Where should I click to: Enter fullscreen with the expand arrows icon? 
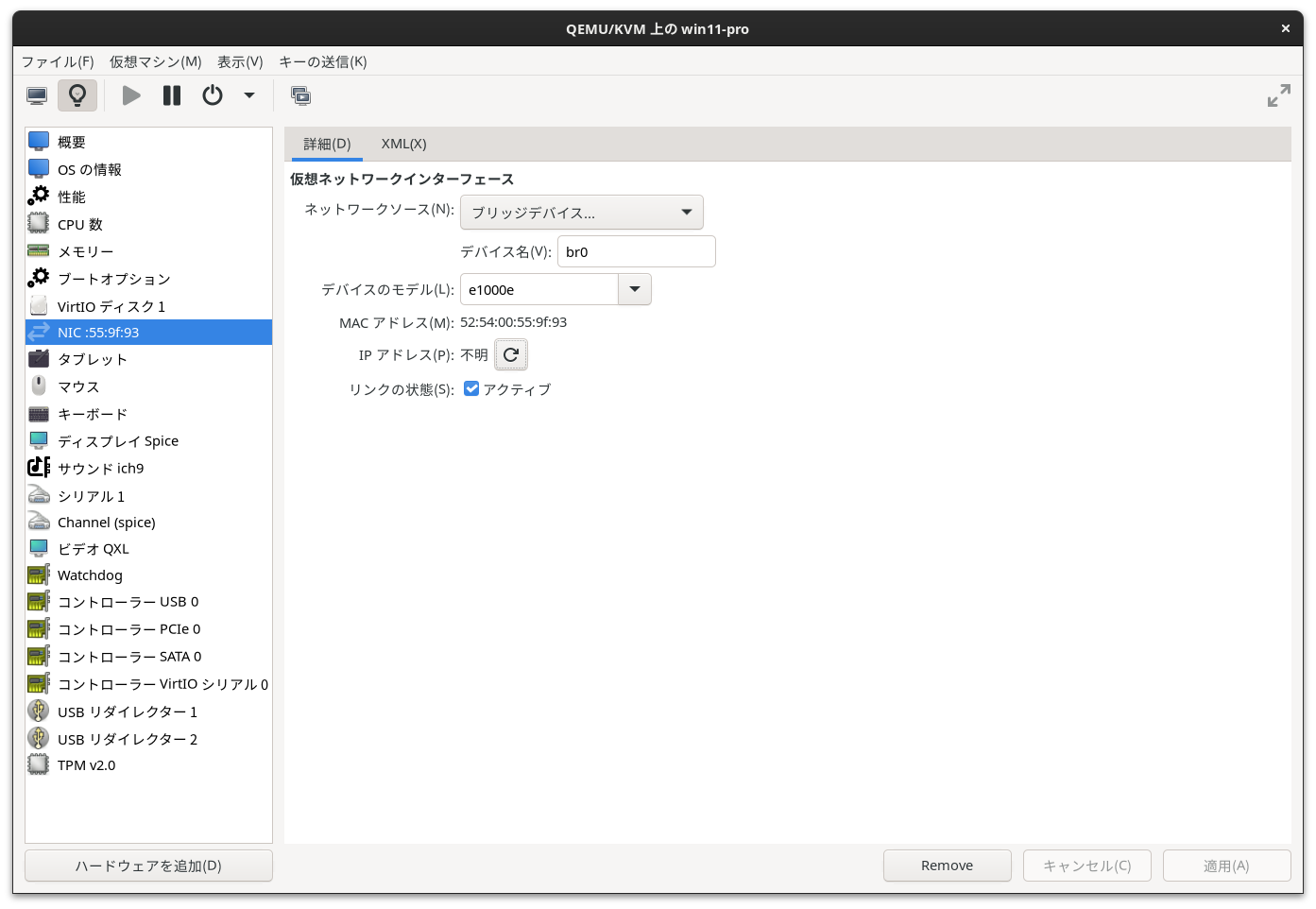1278,94
